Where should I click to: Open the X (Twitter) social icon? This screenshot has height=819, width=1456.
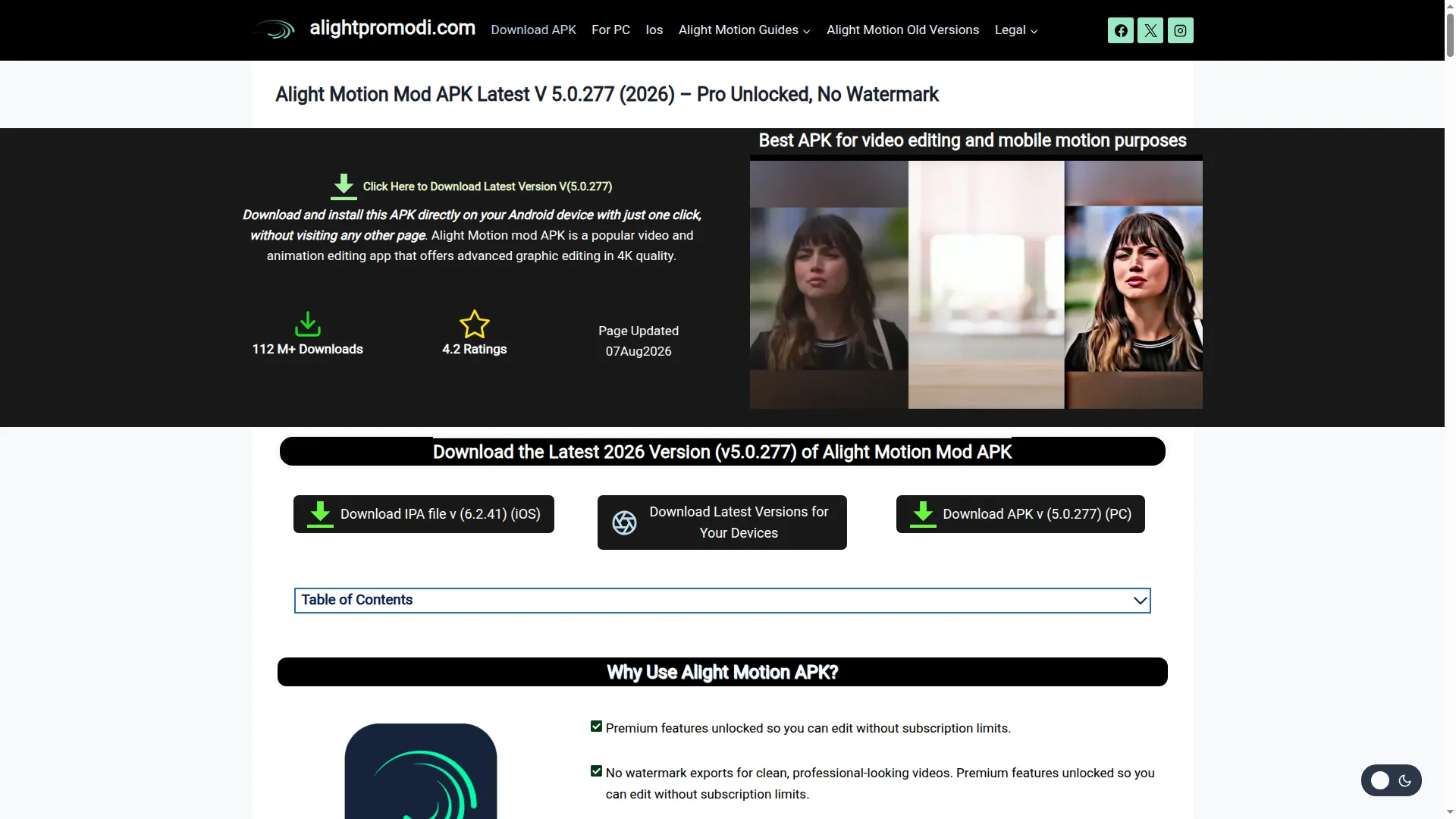(1150, 30)
